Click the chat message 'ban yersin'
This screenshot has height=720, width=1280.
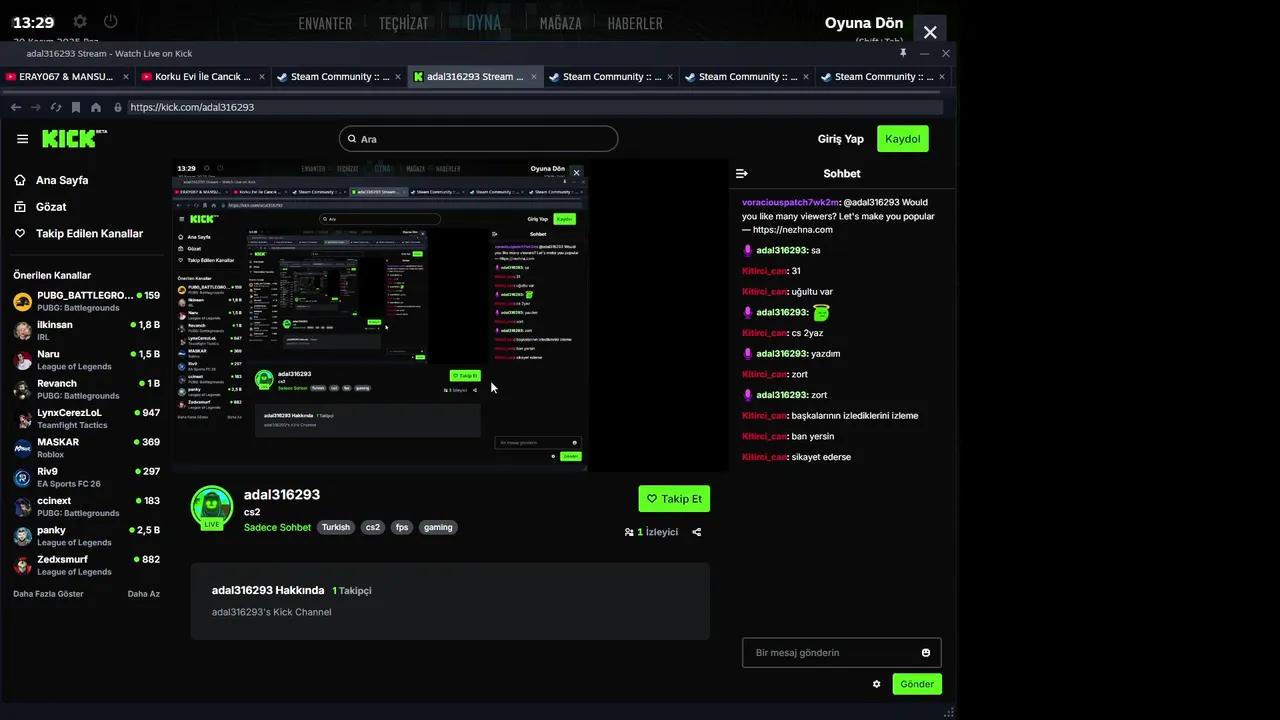pos(812,436)
